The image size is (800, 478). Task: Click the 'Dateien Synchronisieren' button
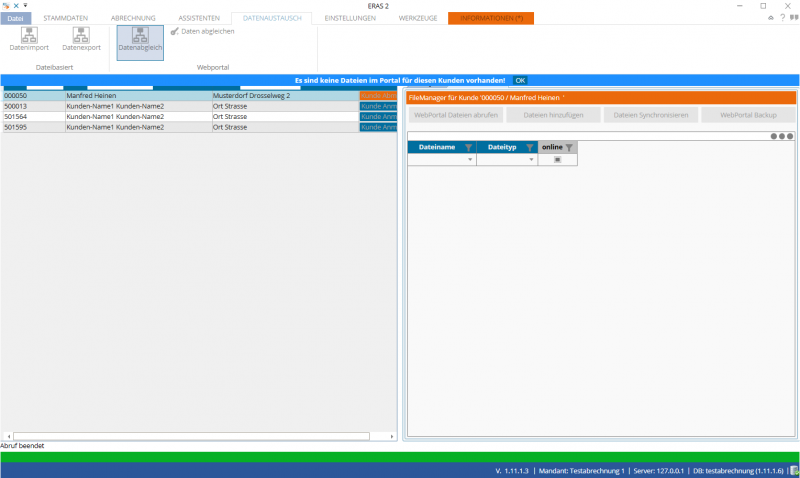[651, 115]
